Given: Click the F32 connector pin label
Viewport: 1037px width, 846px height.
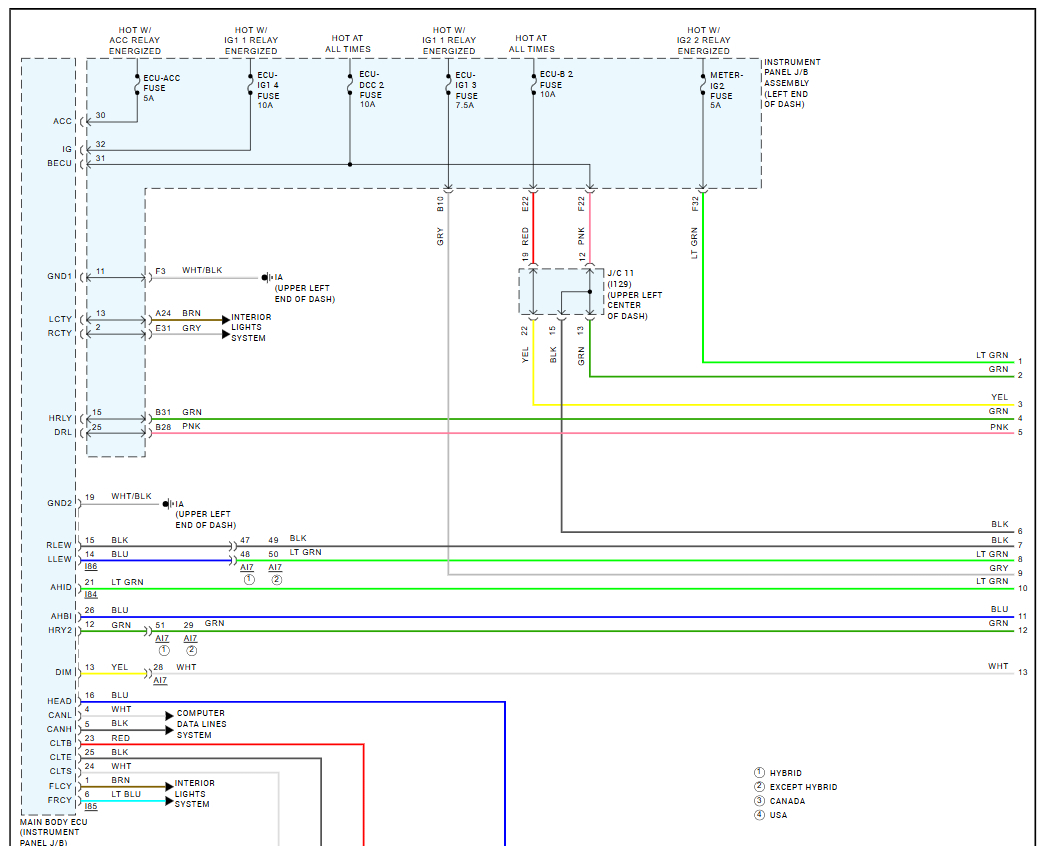Looking at the screenshot, I should (695, 204).
